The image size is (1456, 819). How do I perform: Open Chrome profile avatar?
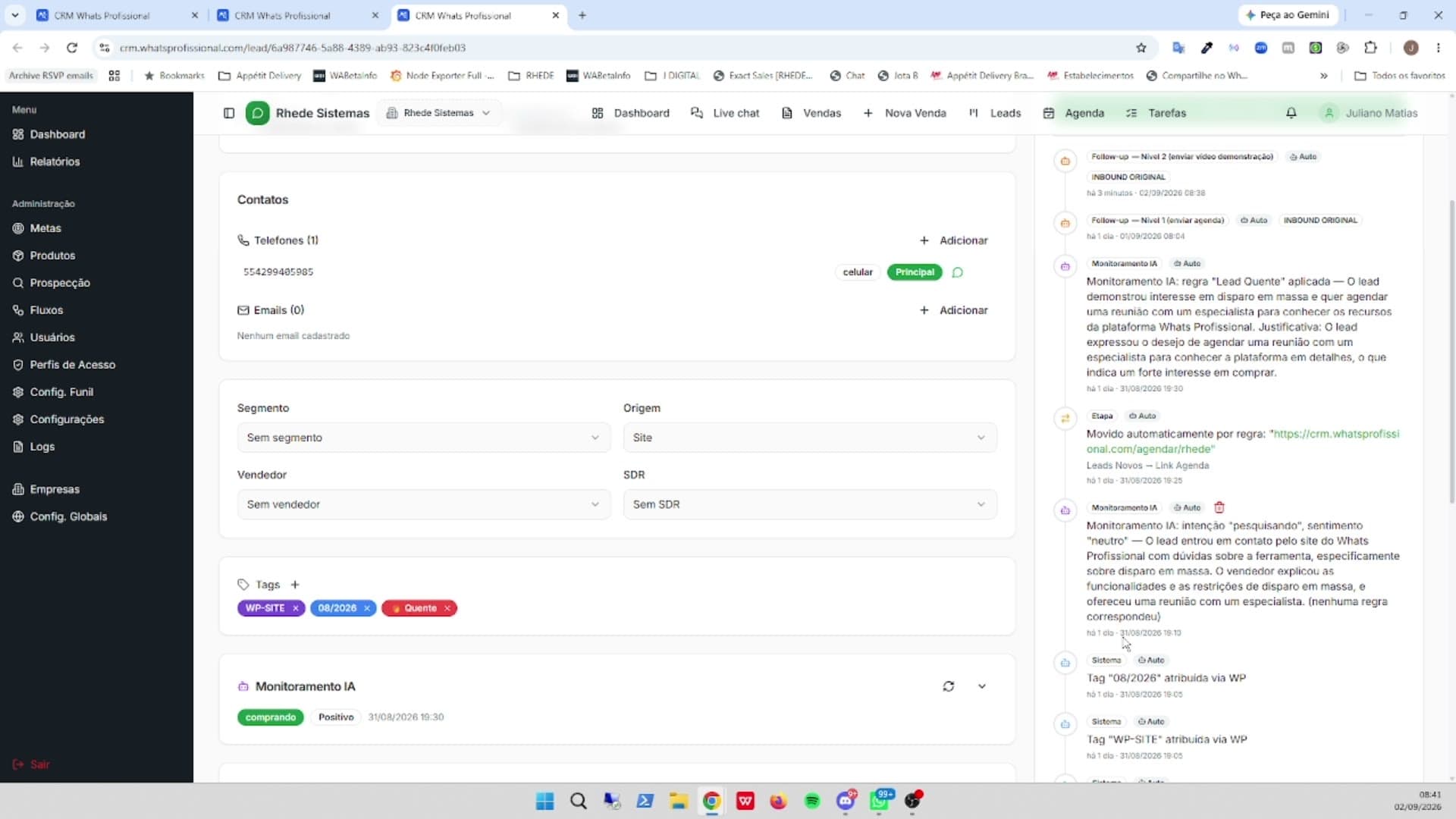point(1410,48)
